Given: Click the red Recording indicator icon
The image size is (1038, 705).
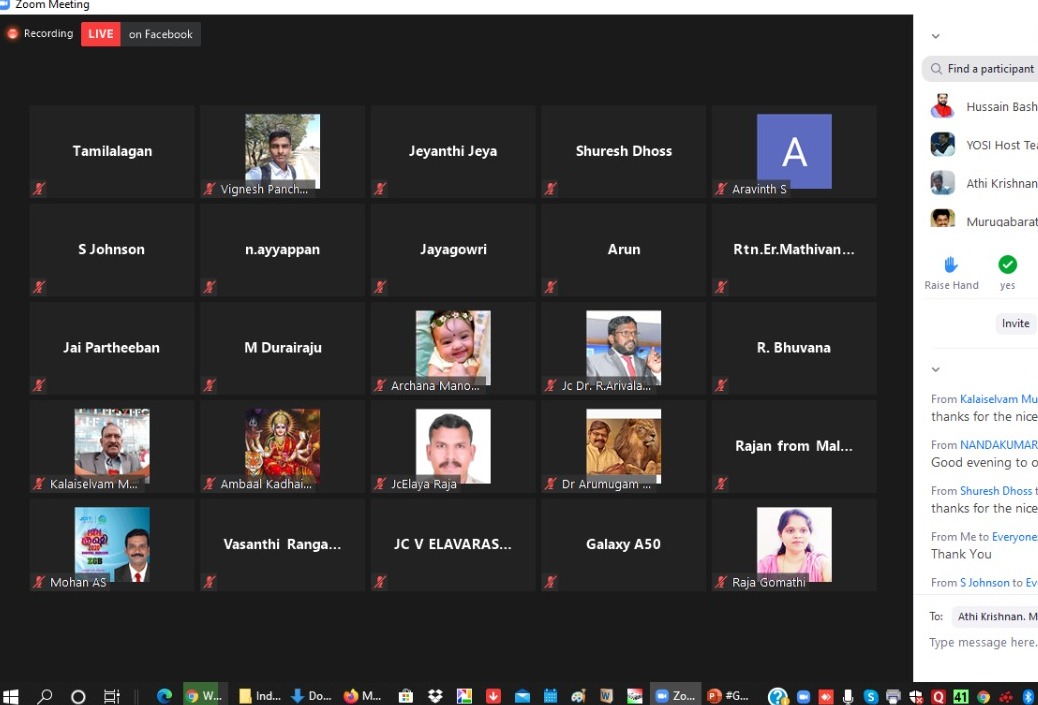Looking at the screenshot, I should 13,34.
